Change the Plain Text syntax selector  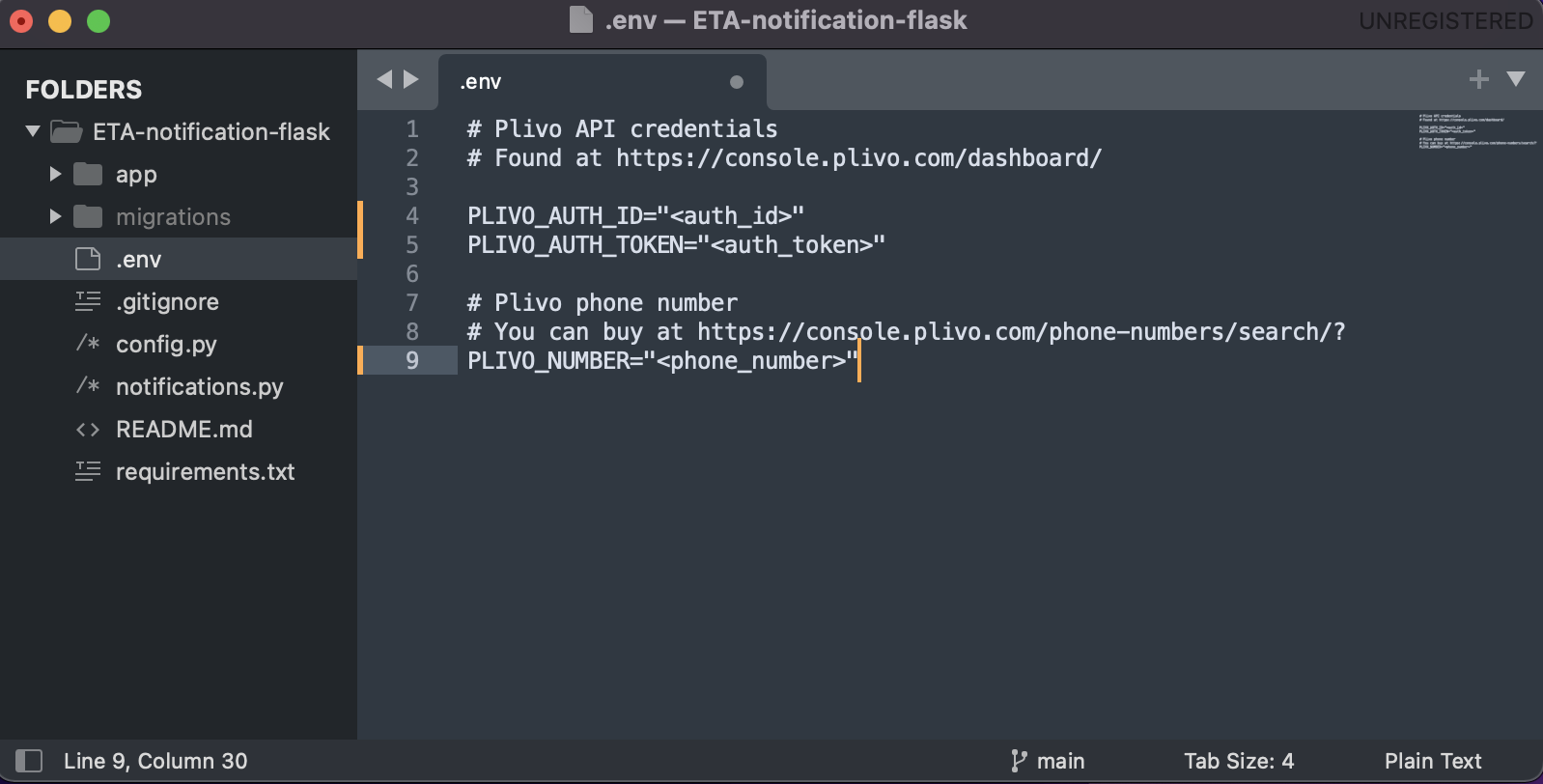coord(1433,761)
